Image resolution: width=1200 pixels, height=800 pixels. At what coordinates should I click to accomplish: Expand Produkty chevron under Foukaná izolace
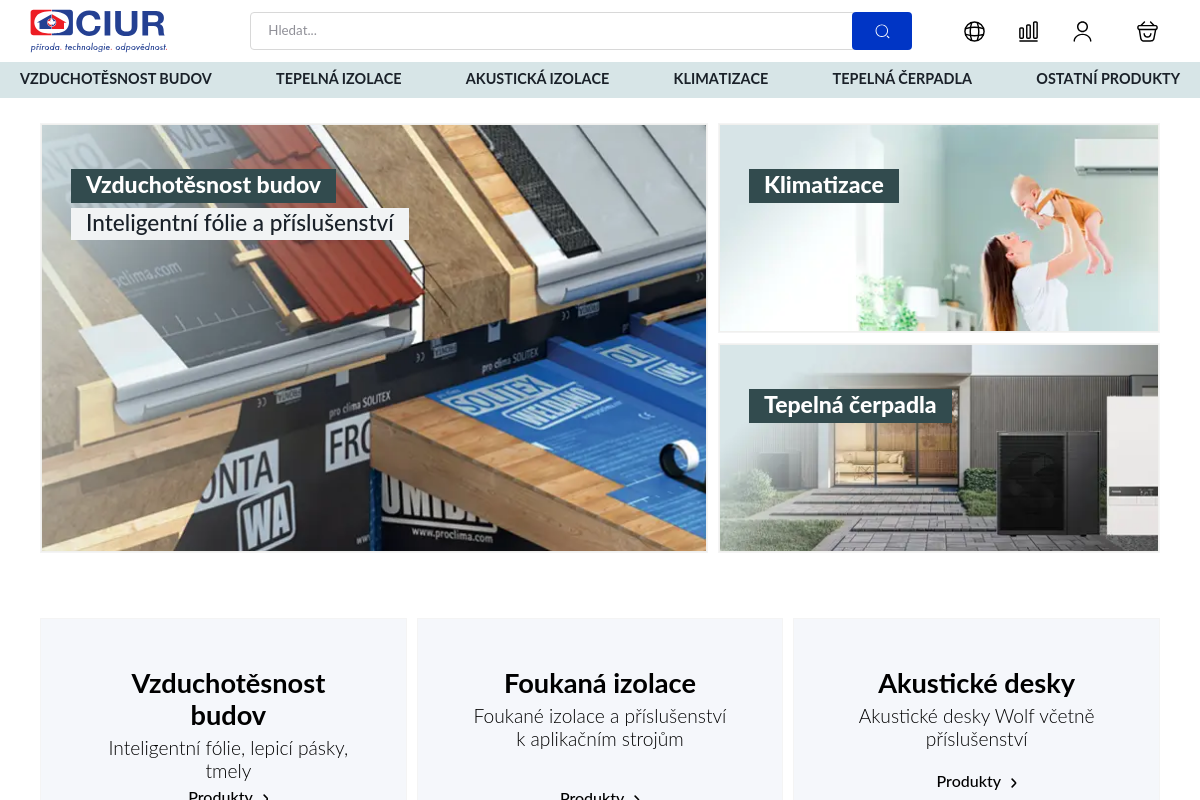coord(637,795)
